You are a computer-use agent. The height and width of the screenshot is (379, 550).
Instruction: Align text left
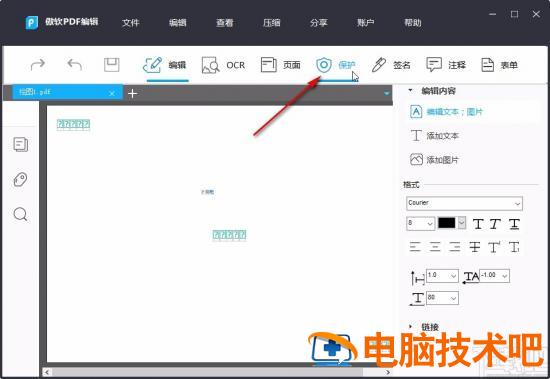pos(415,247)
